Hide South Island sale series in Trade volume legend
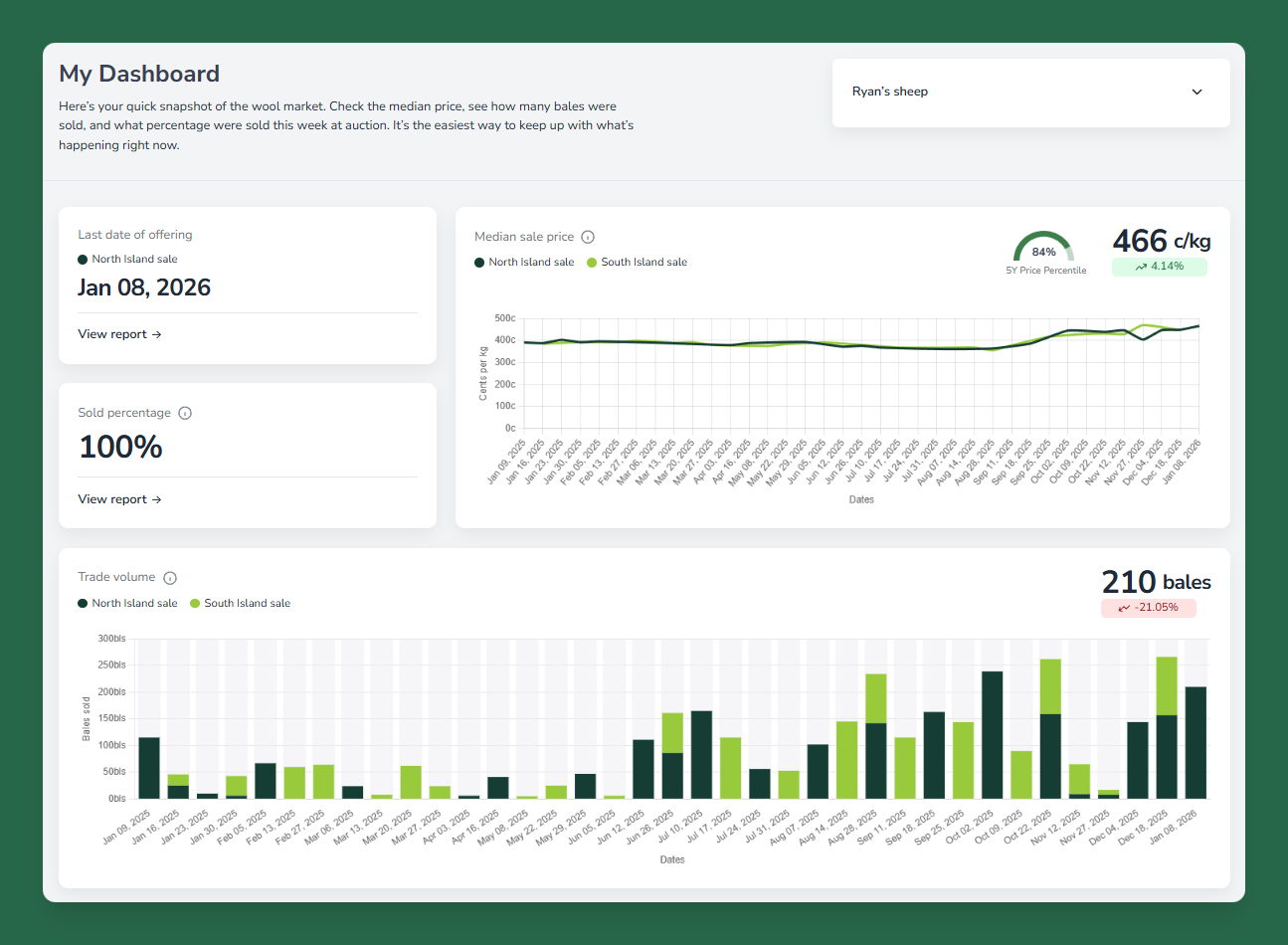The height and width of the screenshot is (945, 1288). click(x=240, y=604)
